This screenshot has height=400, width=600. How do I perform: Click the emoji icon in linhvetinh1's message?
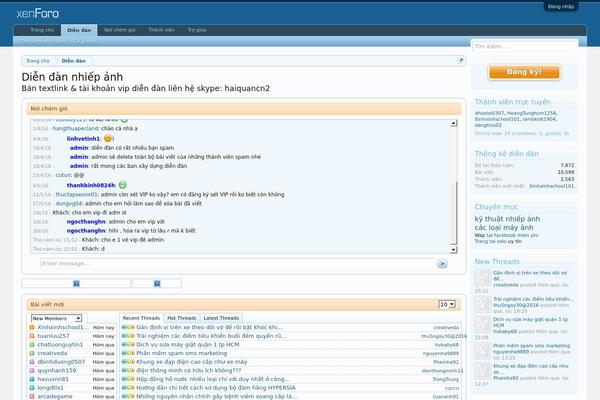pos(108,138)
